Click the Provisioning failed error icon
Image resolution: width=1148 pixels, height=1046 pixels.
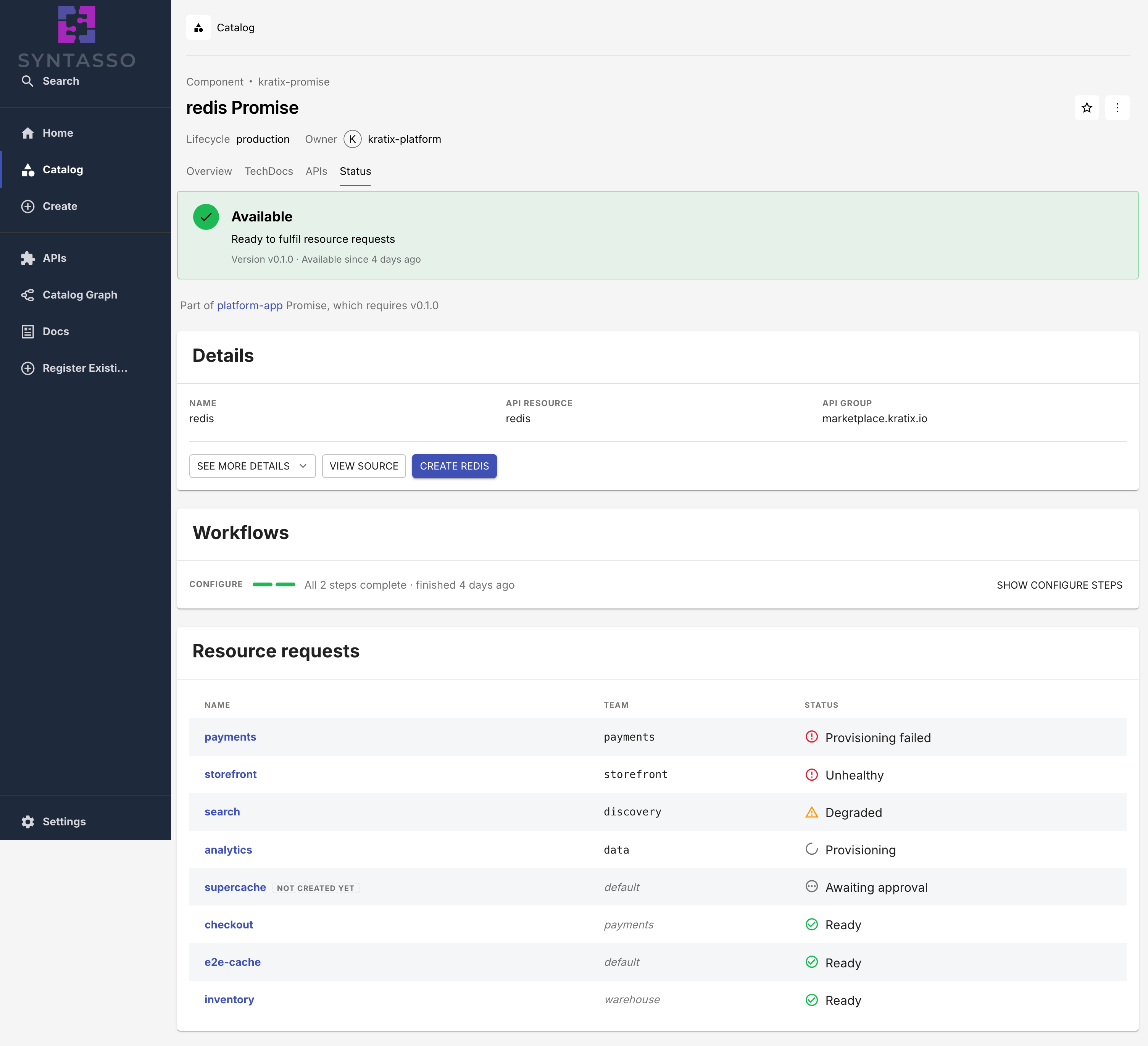tap(811, 737)
